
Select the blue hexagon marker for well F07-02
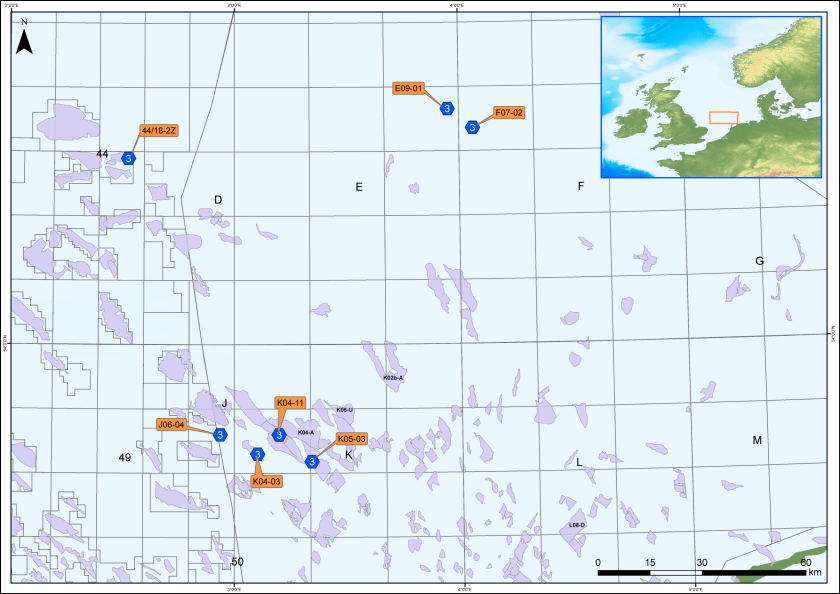[x=472, y=126]
